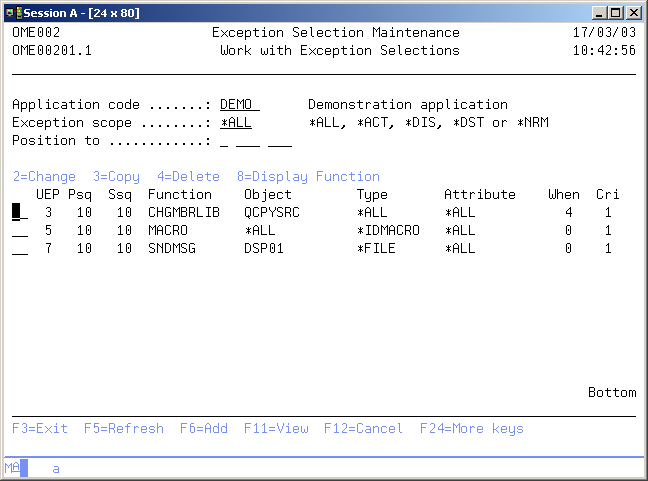Click the 2=Change option label
Viewport: 648px width, 481px height.
click(44, 177)
